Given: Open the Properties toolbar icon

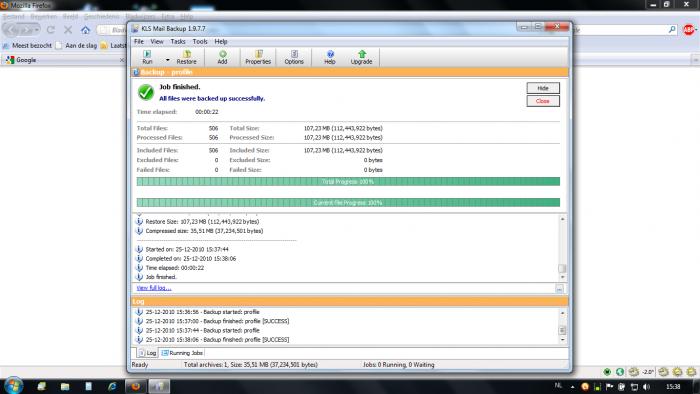Looking at the screenshot, I should [258, 57].
